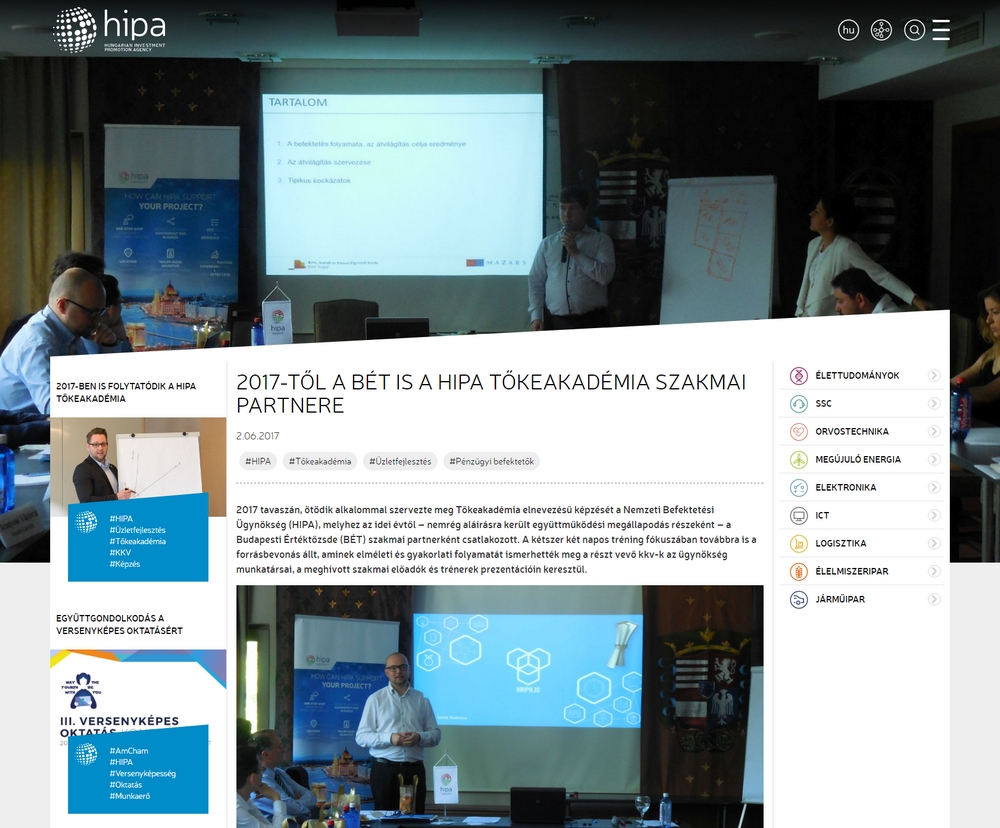The width and height of the screenshot is (1000, 828).
Task: Expand Orvostechnika with its arrow
Action: click(934, 432)
